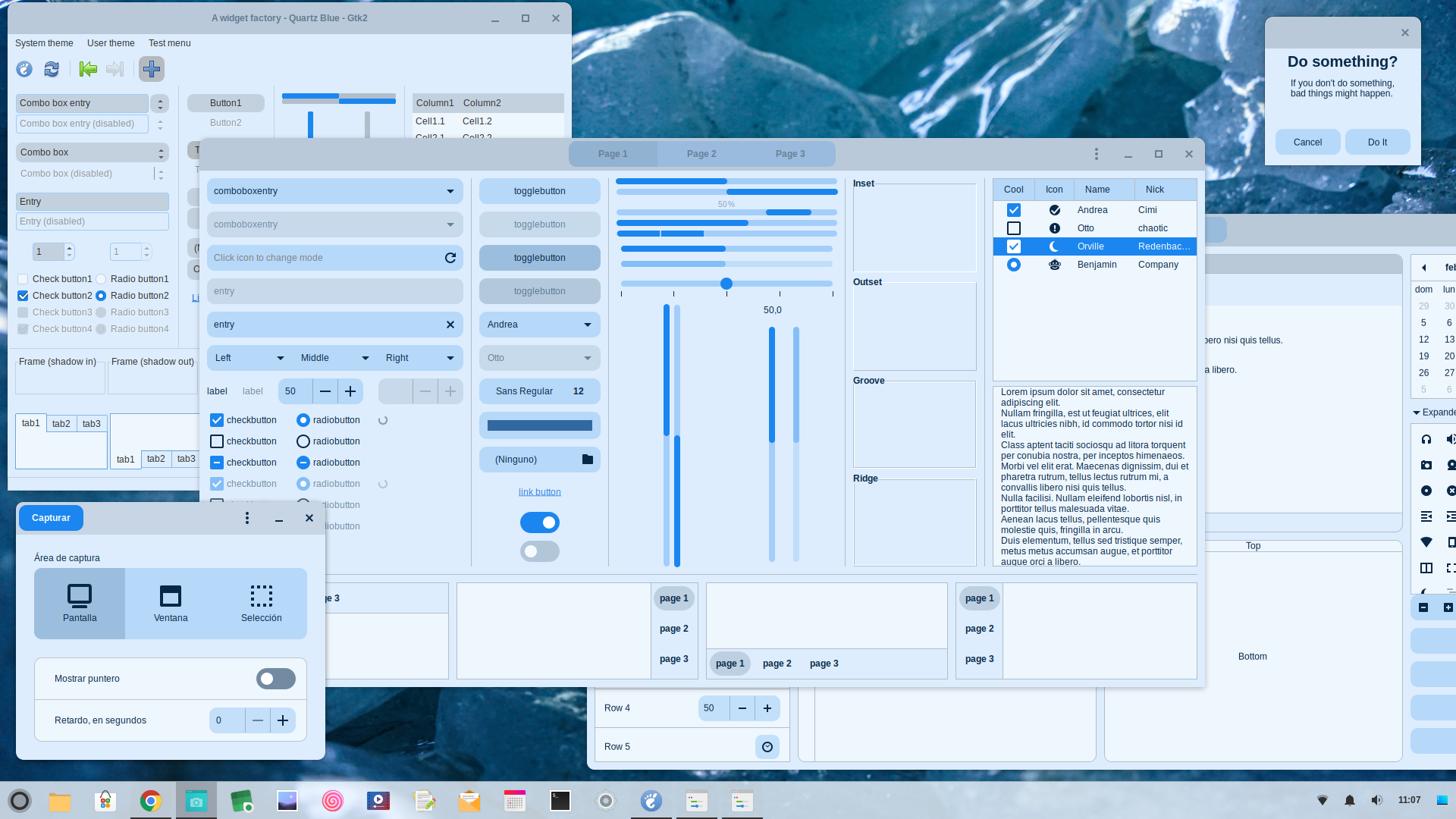The width and height of the screenshot is (1456, 819).
Task: Open the video player app in taskbar
Action: pyautogui.click(x=378, y=801)
